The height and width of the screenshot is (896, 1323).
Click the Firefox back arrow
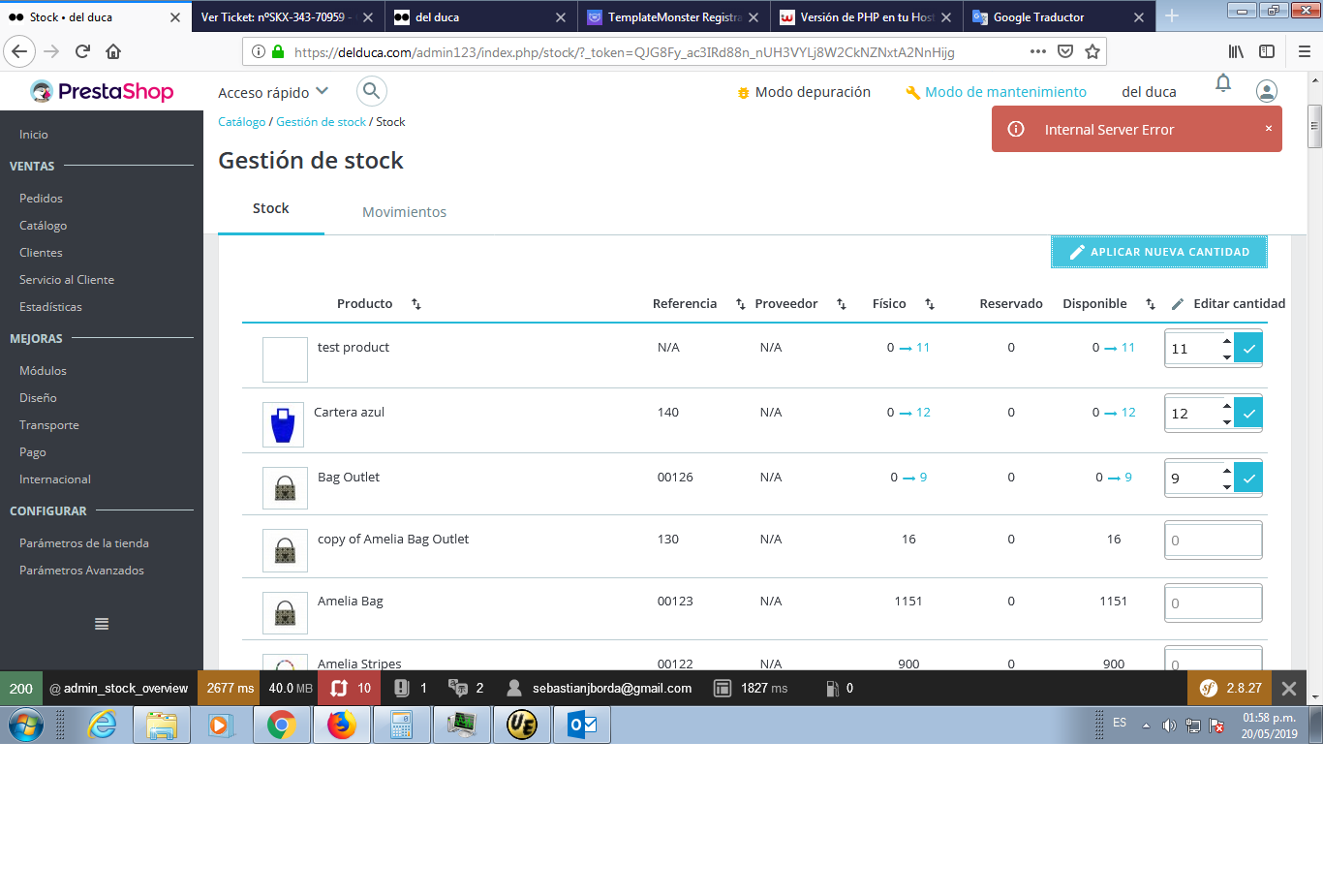coord(20,51)
